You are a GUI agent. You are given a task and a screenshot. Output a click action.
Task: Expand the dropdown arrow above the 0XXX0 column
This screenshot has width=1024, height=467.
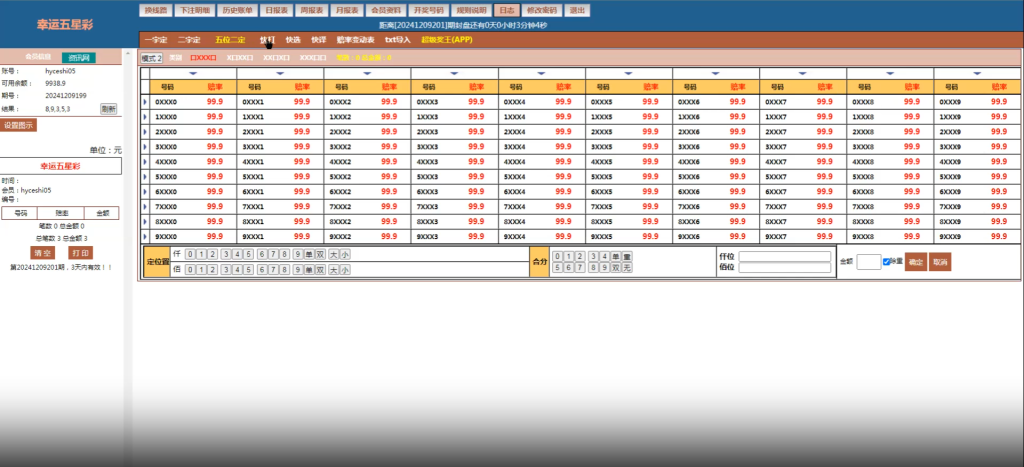[x=193, y=73]
